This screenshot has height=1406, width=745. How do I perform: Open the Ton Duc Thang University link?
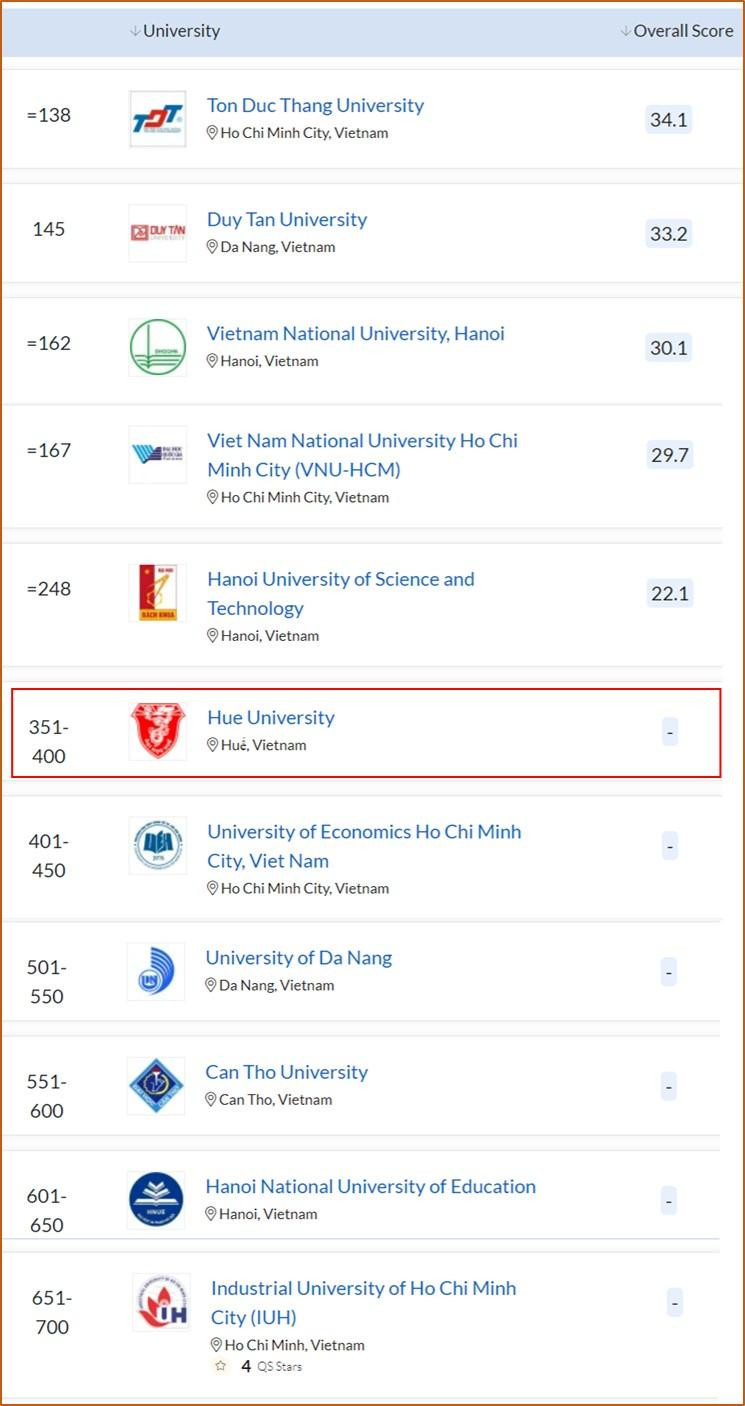tap(315, 105)
